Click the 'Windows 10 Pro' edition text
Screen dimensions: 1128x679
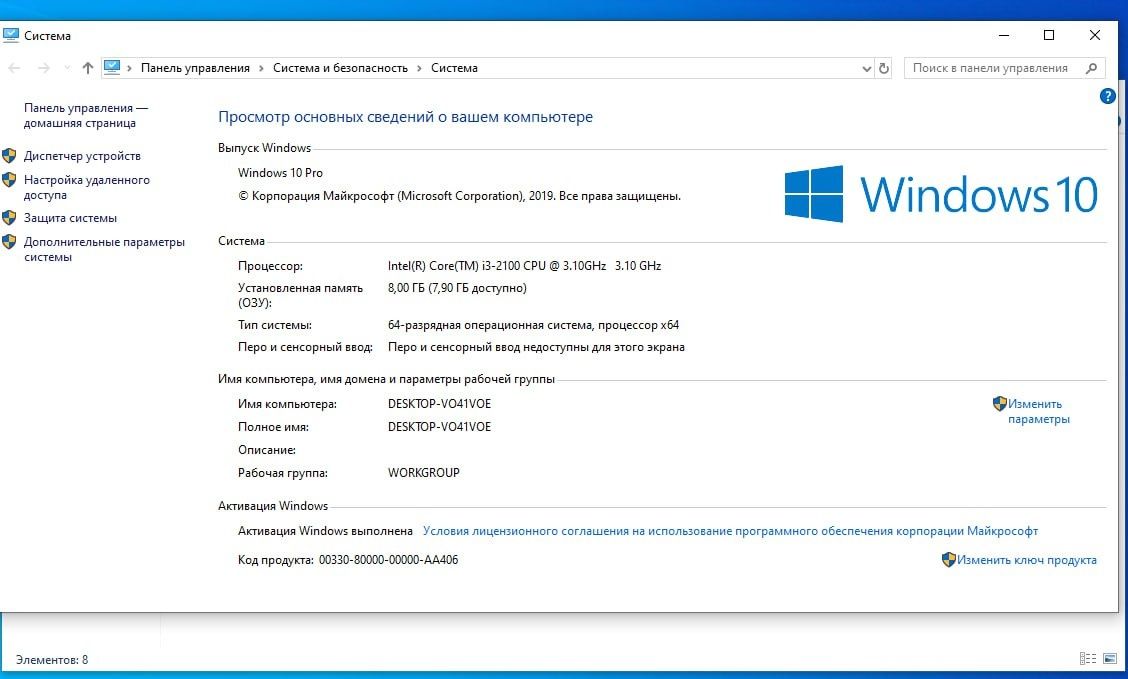point(281,173)
